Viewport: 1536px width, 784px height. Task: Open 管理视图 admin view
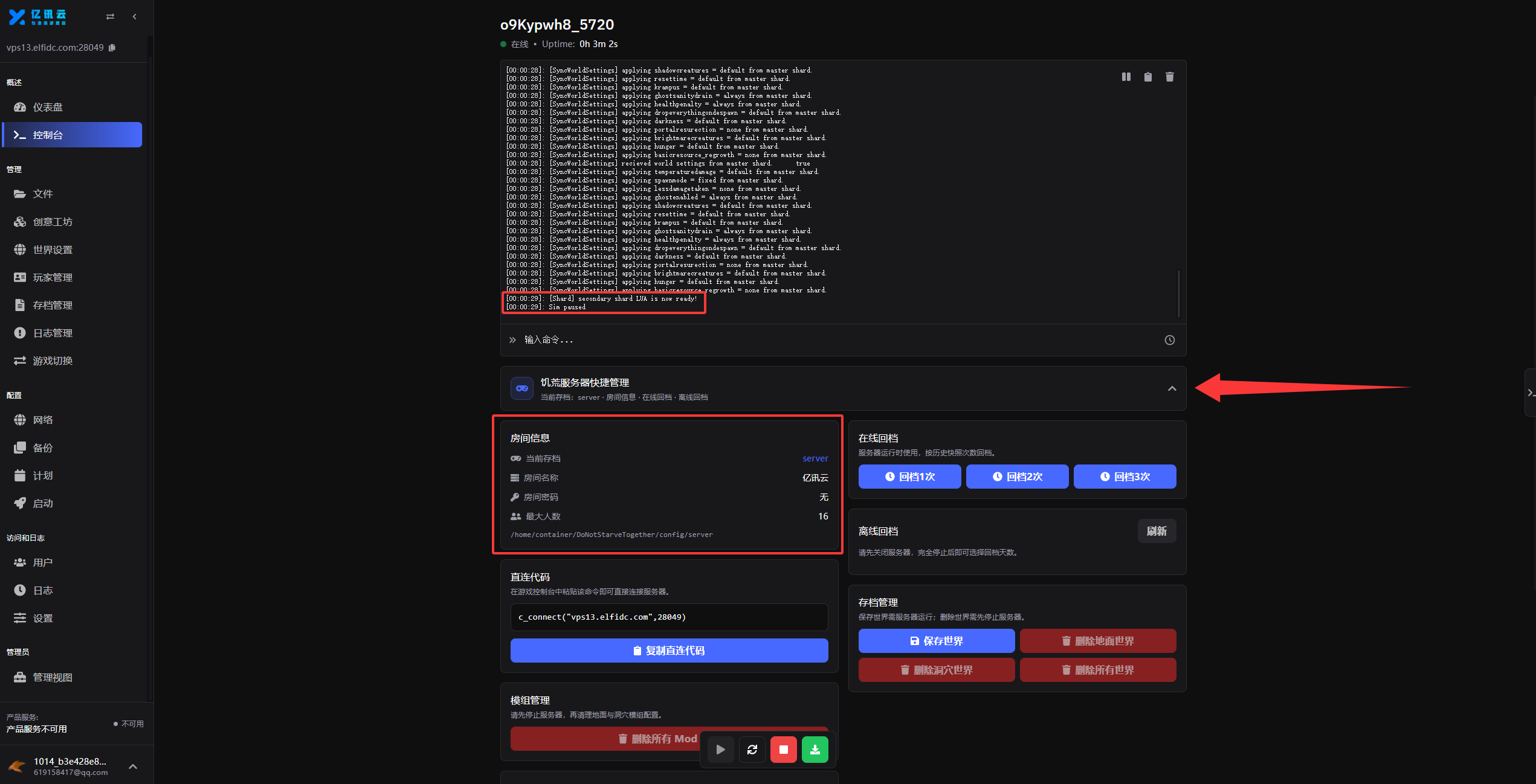point(73,677)
